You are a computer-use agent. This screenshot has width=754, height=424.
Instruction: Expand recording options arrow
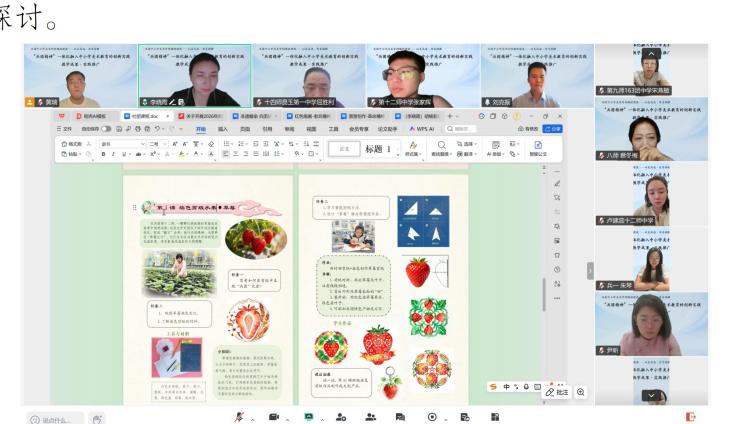coord(446,420)
